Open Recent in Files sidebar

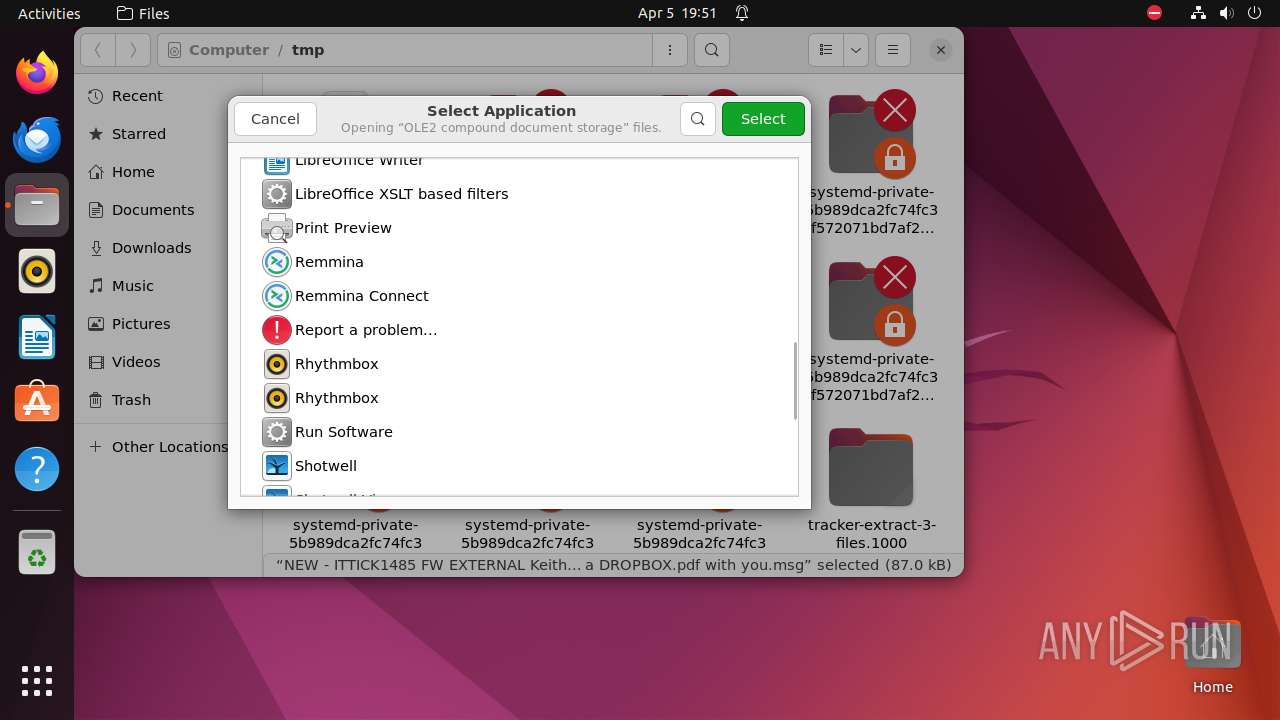click(137, 96)
